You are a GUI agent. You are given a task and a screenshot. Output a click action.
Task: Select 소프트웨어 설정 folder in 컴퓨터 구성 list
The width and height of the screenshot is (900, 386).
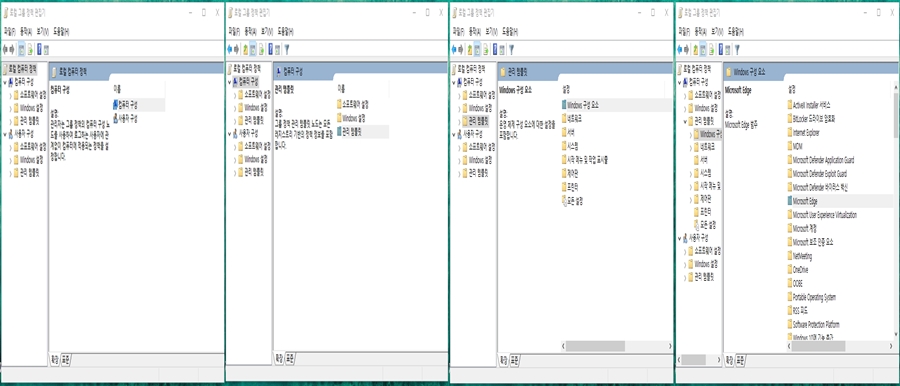pos(352,104)
